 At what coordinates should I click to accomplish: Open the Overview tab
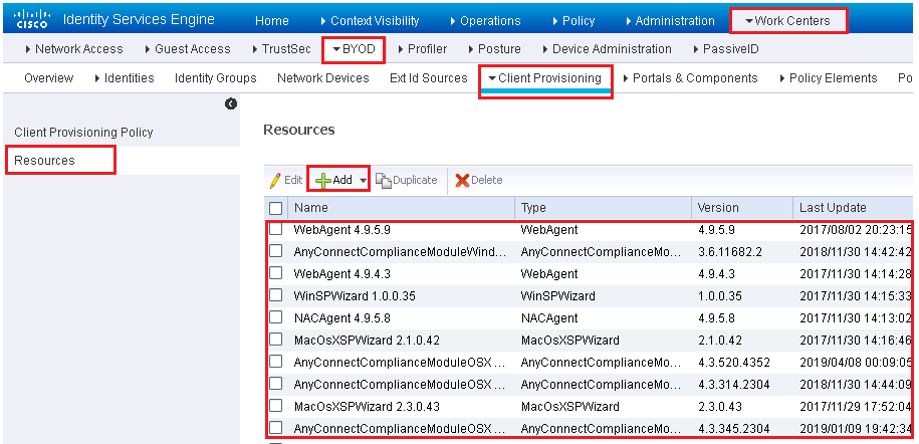tap(49, 78)
